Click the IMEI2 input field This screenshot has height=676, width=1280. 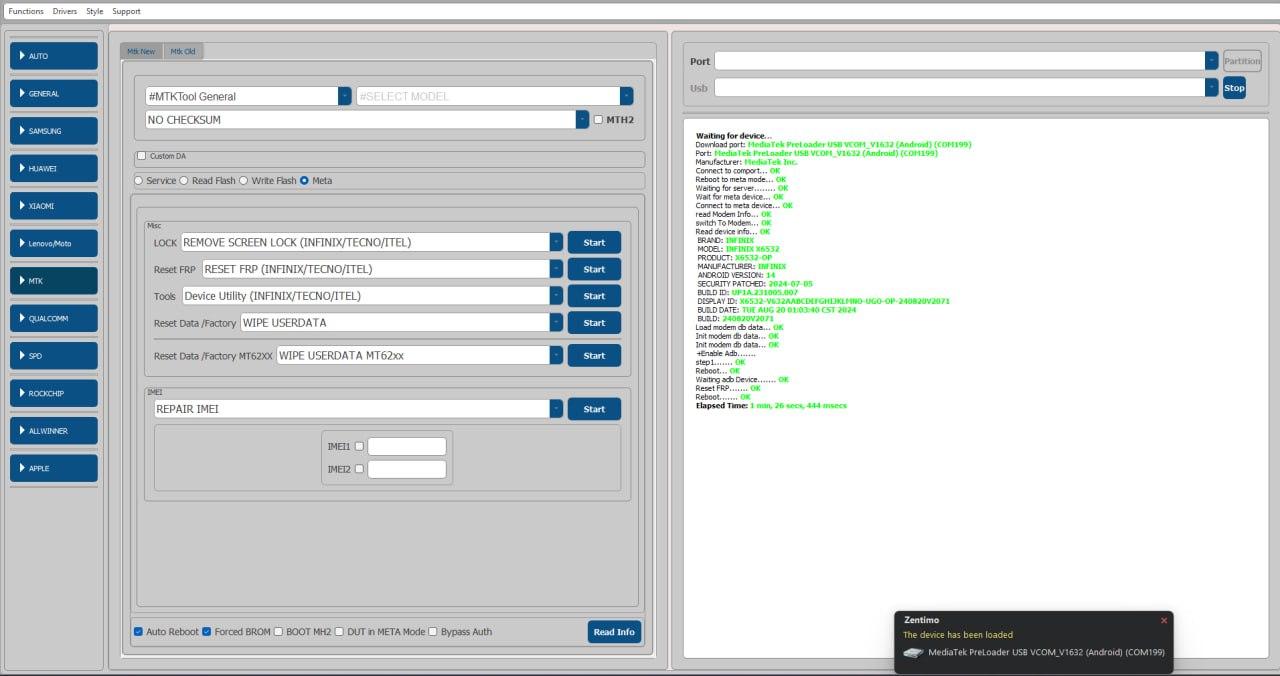coord(407,469)
